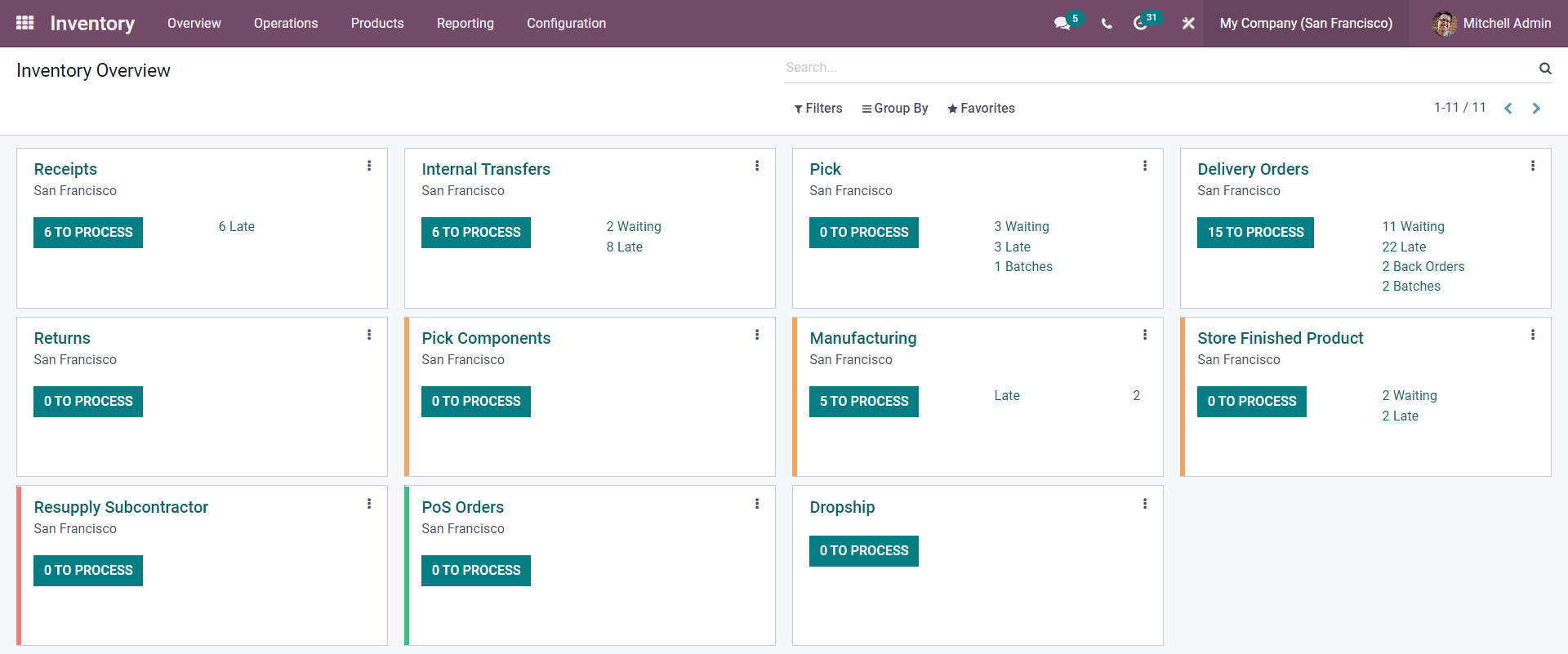
Task: Open the Configuration menu
Action: click(567, 24)
